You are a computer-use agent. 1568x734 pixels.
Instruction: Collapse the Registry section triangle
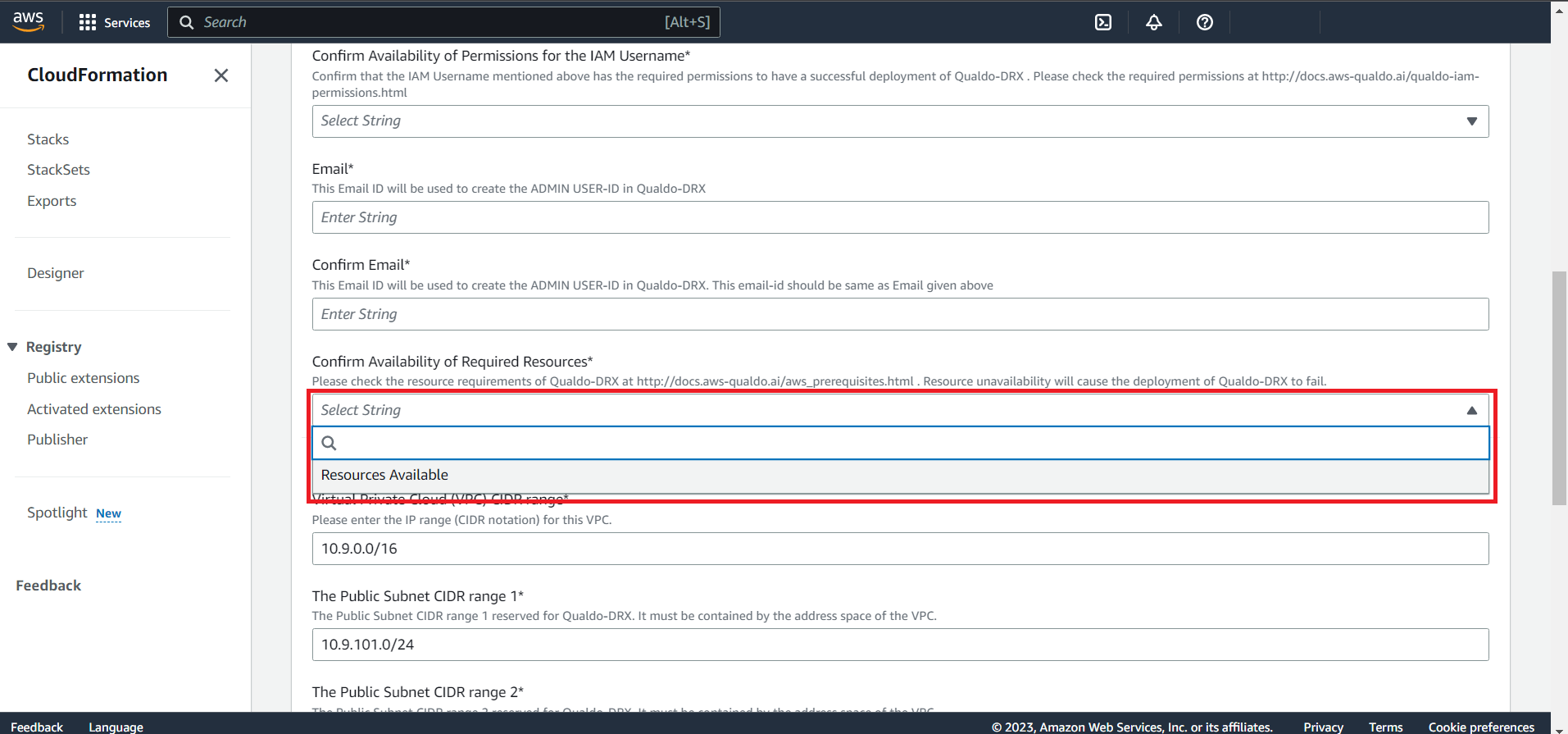(12, 347)
